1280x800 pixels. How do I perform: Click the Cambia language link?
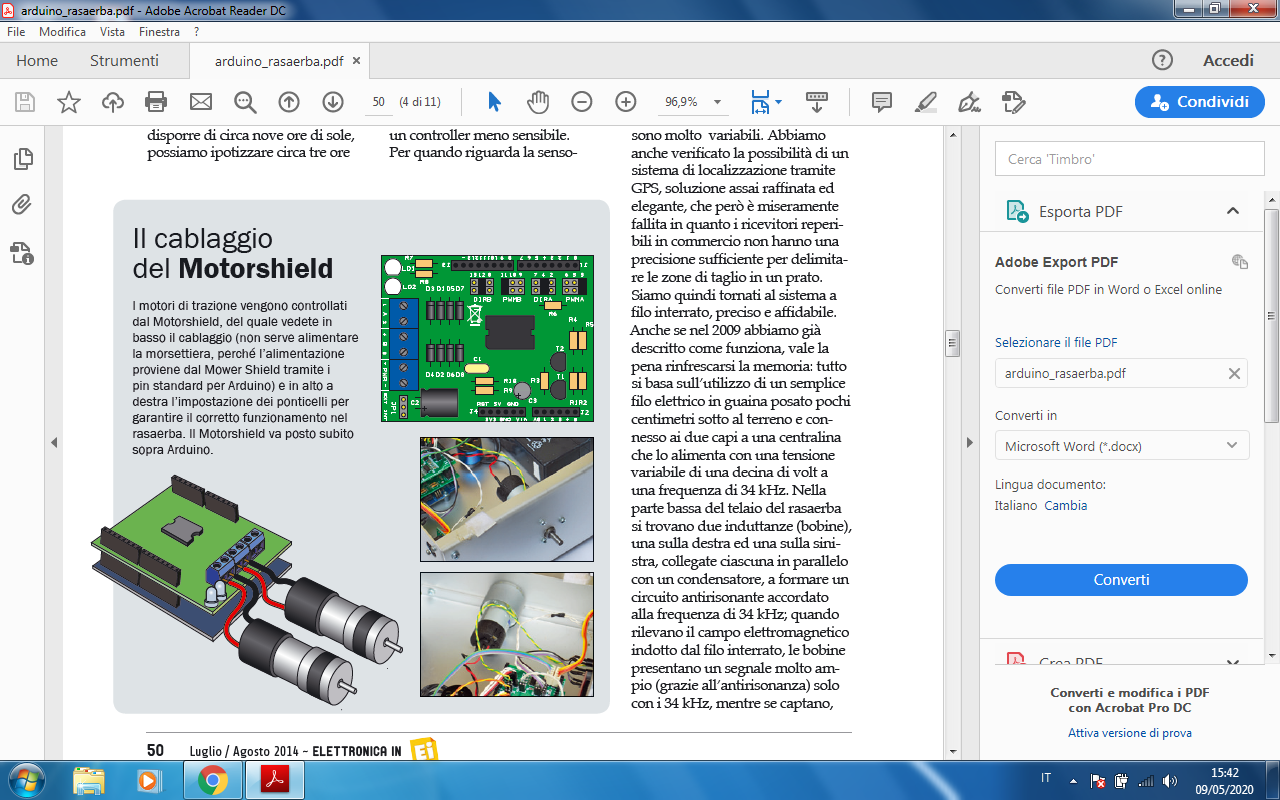click(x=1066, y=505)
